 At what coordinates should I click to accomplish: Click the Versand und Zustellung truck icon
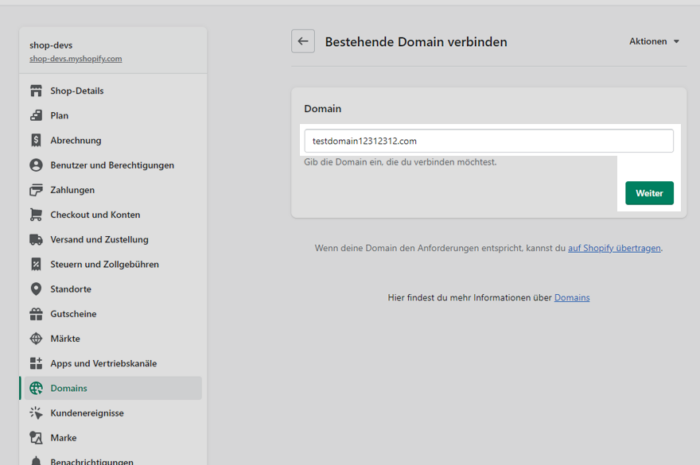tap(36, 240)
